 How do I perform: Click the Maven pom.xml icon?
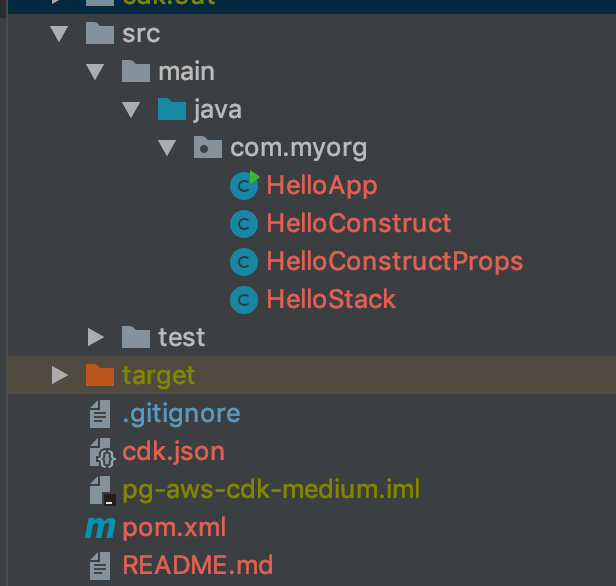(100, 528)
